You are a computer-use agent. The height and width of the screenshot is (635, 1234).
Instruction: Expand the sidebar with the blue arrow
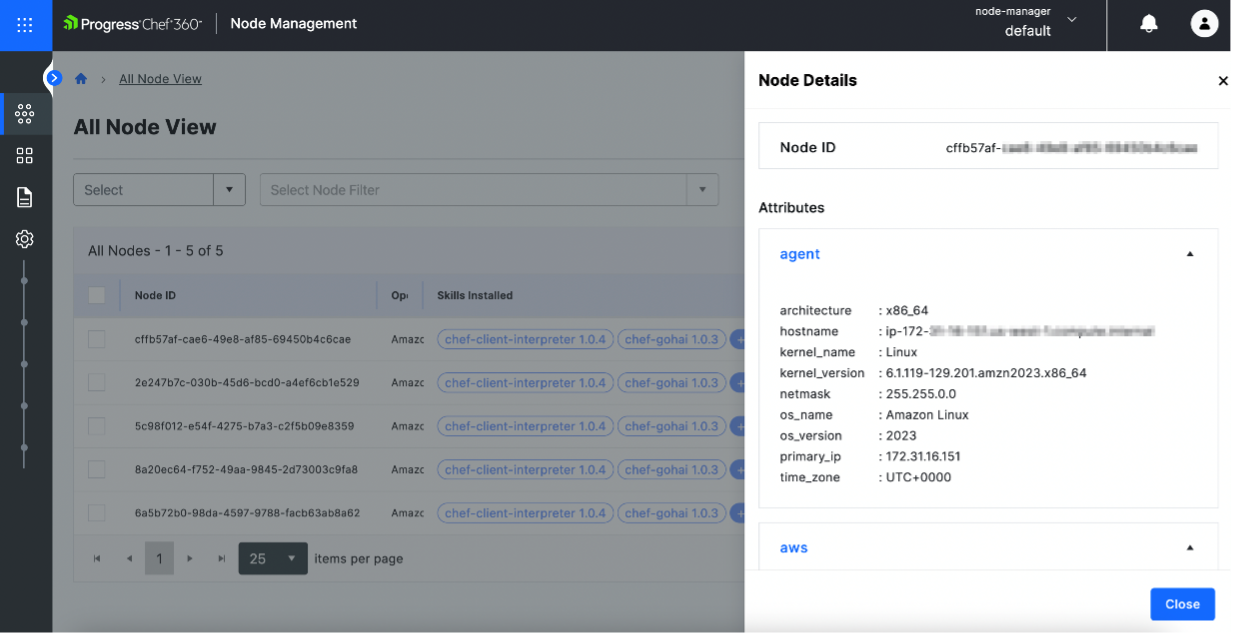pyautogui.click(x=54, y=78)
